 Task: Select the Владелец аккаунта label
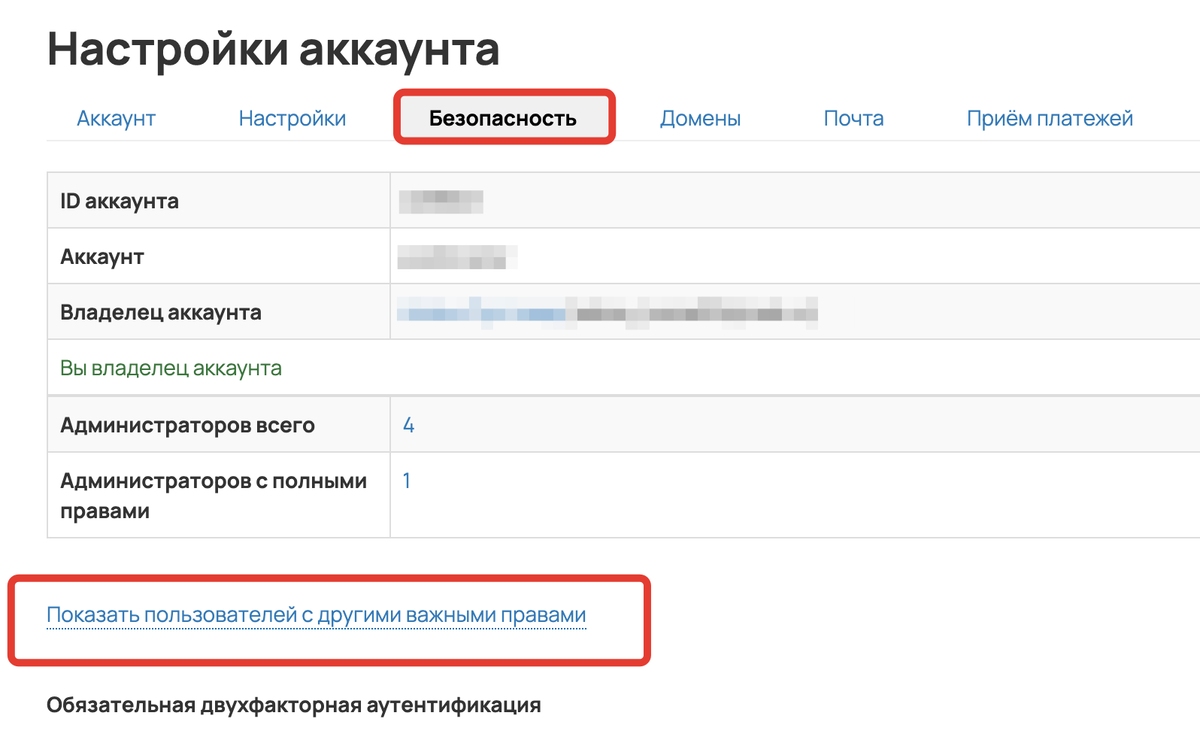tap(161, 312)
